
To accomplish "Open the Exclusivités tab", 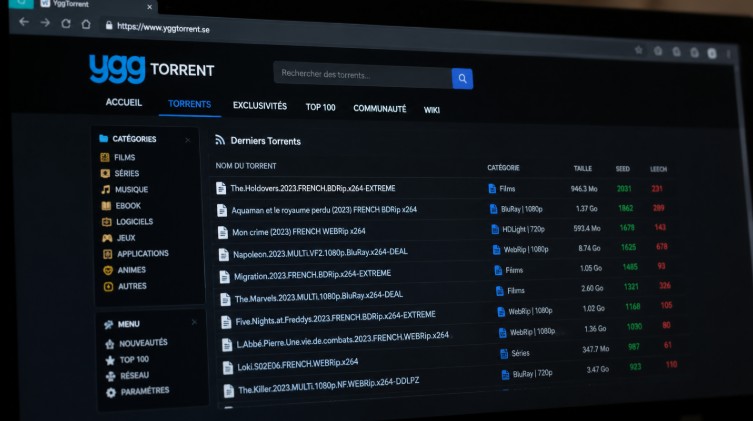I will point(260,106).
